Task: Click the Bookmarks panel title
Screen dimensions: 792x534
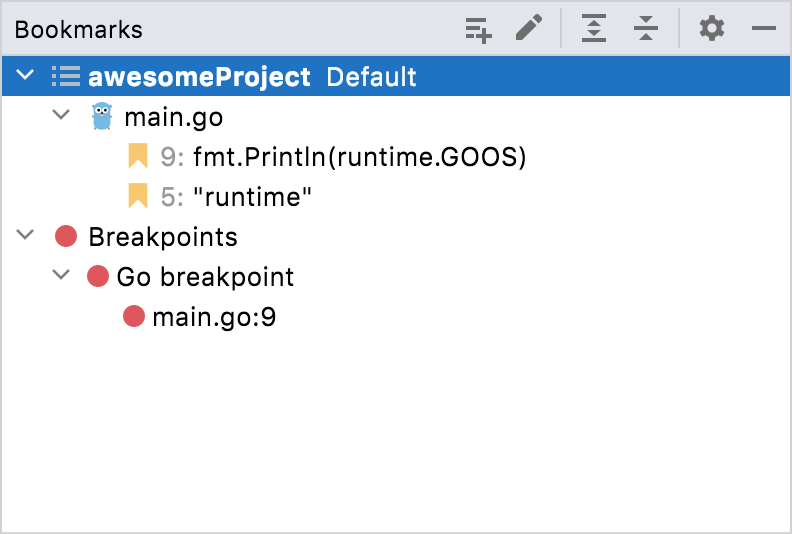Action: coord(79,29)
